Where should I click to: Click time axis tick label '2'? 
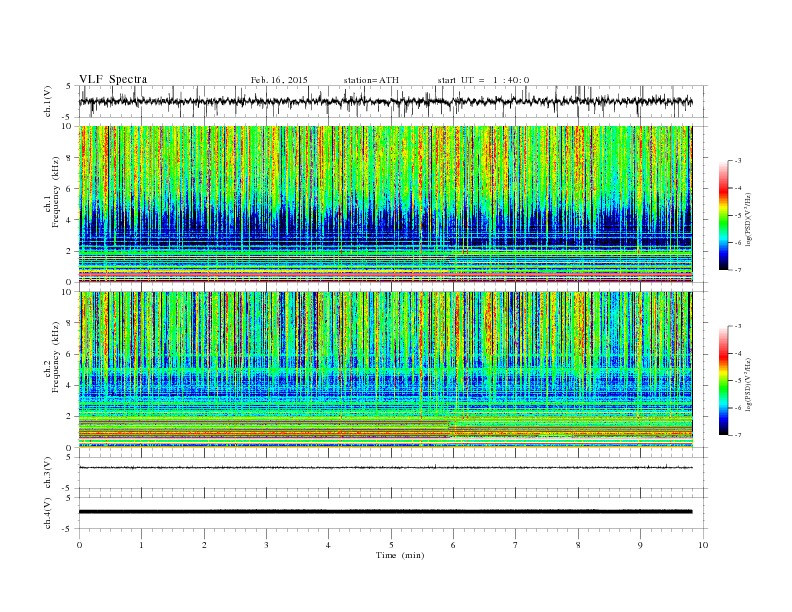click(x=204, y=545)
